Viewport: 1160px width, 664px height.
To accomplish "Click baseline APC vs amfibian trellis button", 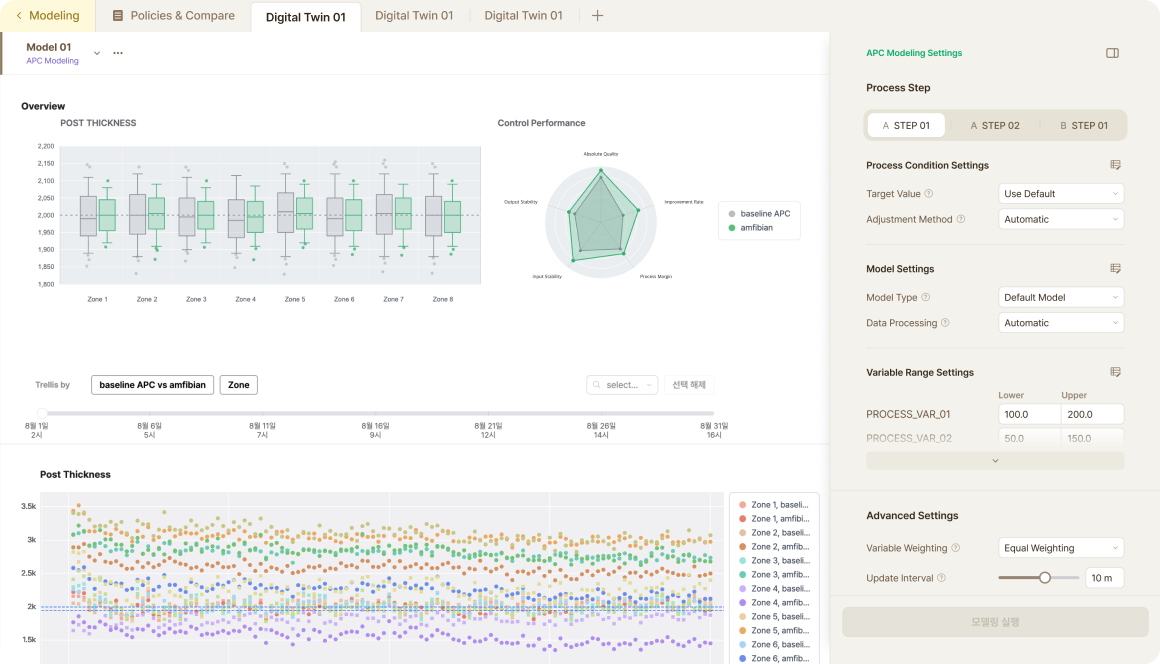I will coord(152,384).
